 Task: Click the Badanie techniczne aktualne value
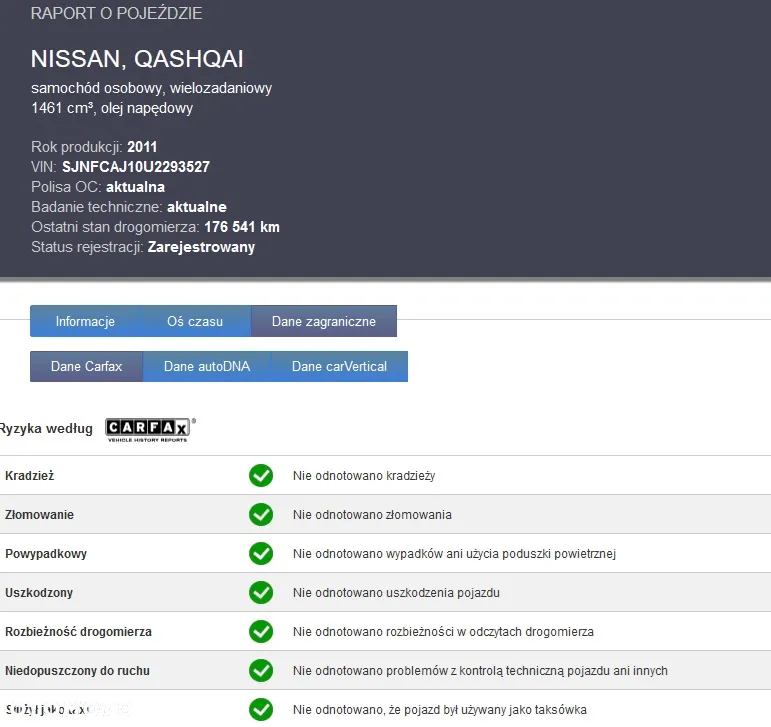(197, 206)
